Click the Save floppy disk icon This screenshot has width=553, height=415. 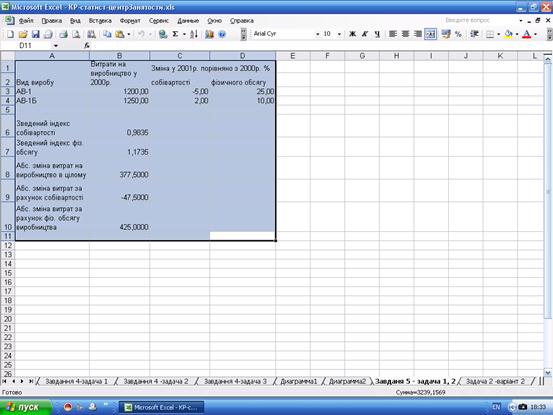click(x=36, y=34)
